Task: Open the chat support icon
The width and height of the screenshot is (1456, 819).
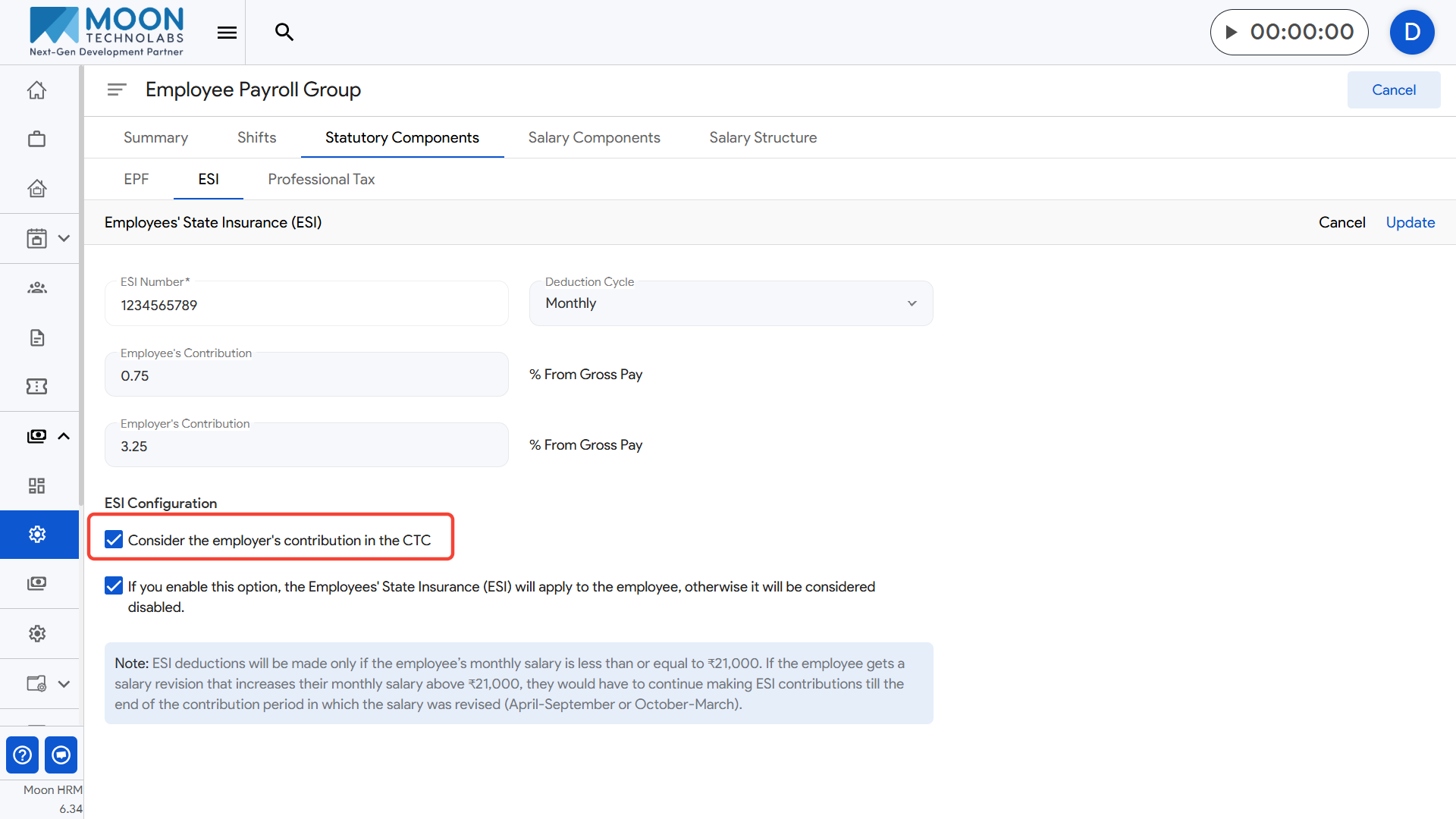Action: (61, 755)
